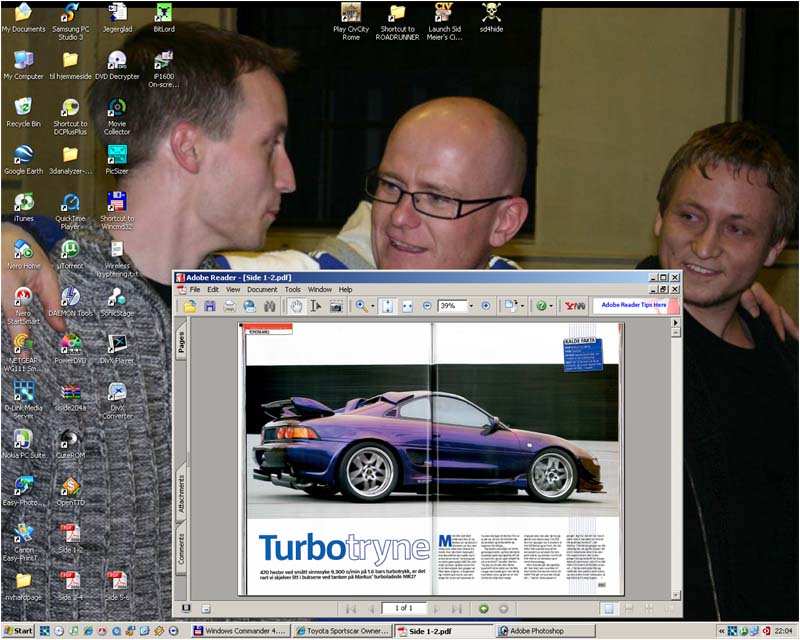Print the PDF using printer icon

click(232, 307)
